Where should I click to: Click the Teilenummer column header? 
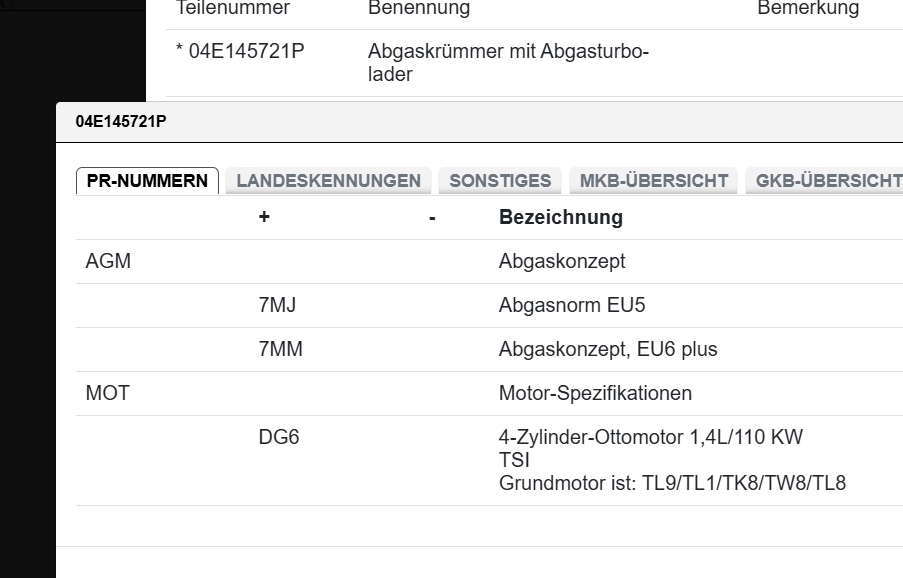click(232, 9)
